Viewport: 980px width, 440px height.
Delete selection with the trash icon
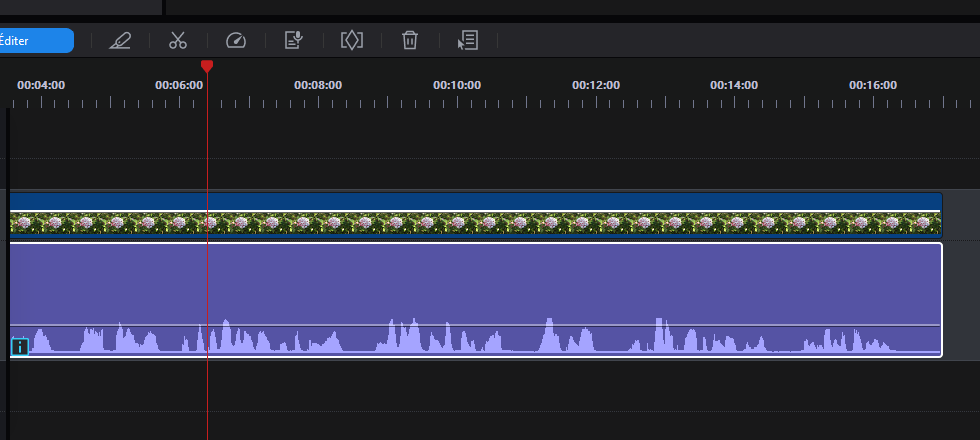410,41
